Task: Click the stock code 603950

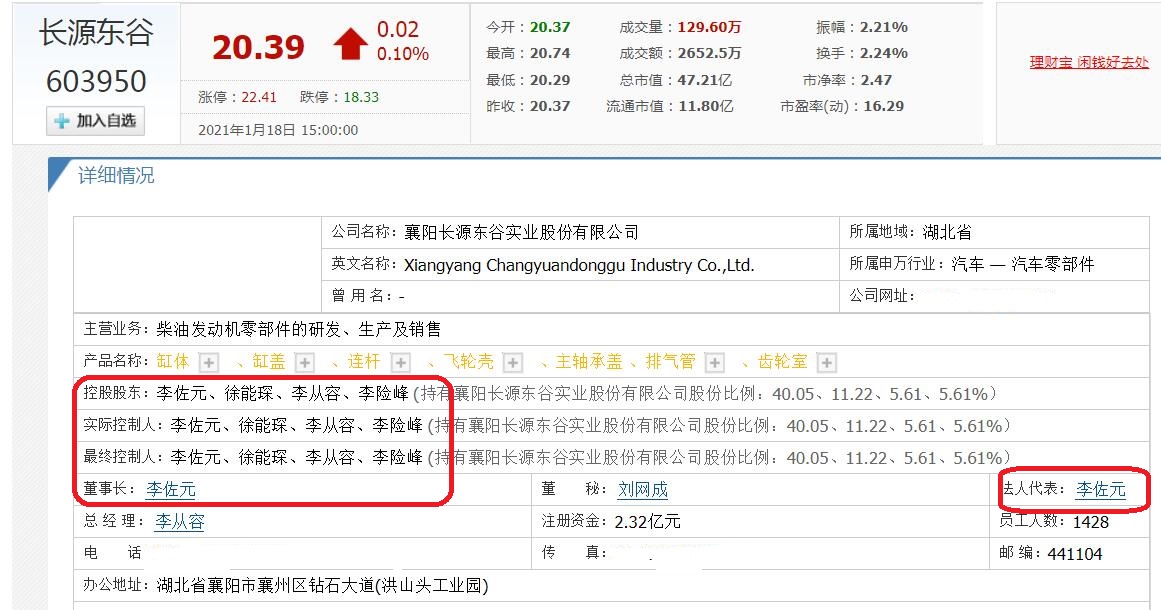Action: point(96,81)
